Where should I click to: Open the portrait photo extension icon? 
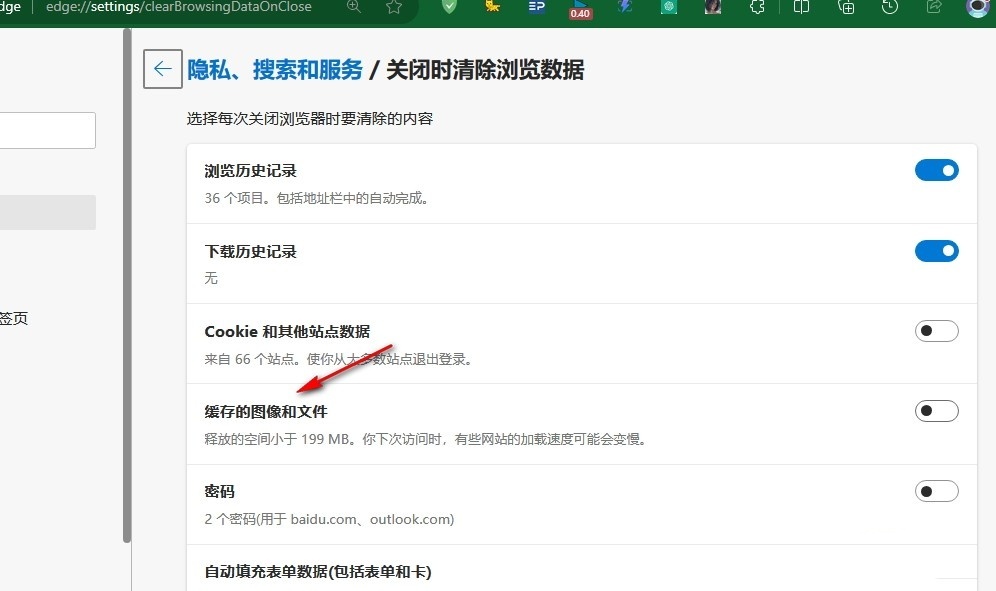(x=713, y=7)
